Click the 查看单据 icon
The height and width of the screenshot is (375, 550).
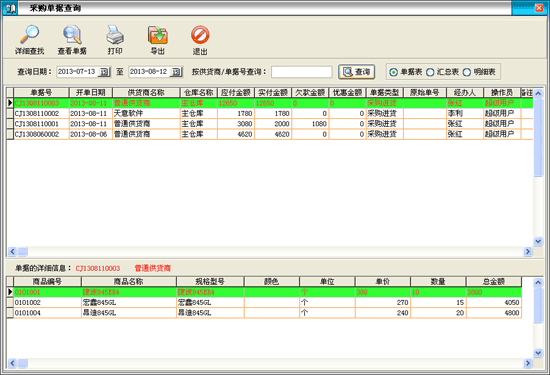[72, 40]
